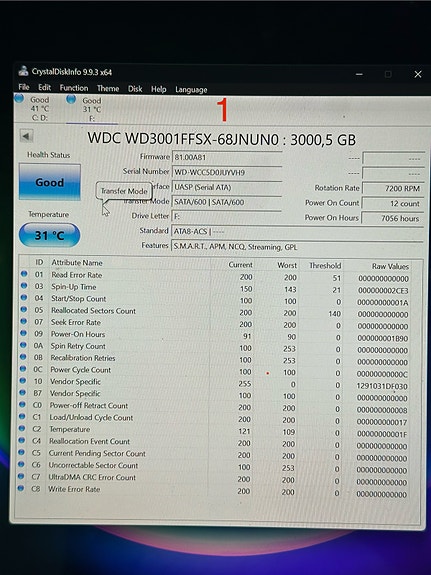
Task: Click status dot for Temperature row C2
Action: point(22,428)
